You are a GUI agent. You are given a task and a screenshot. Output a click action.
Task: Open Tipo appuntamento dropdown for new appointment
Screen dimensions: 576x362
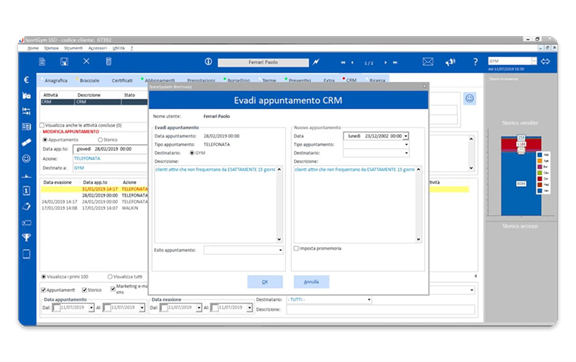[406, 145]
